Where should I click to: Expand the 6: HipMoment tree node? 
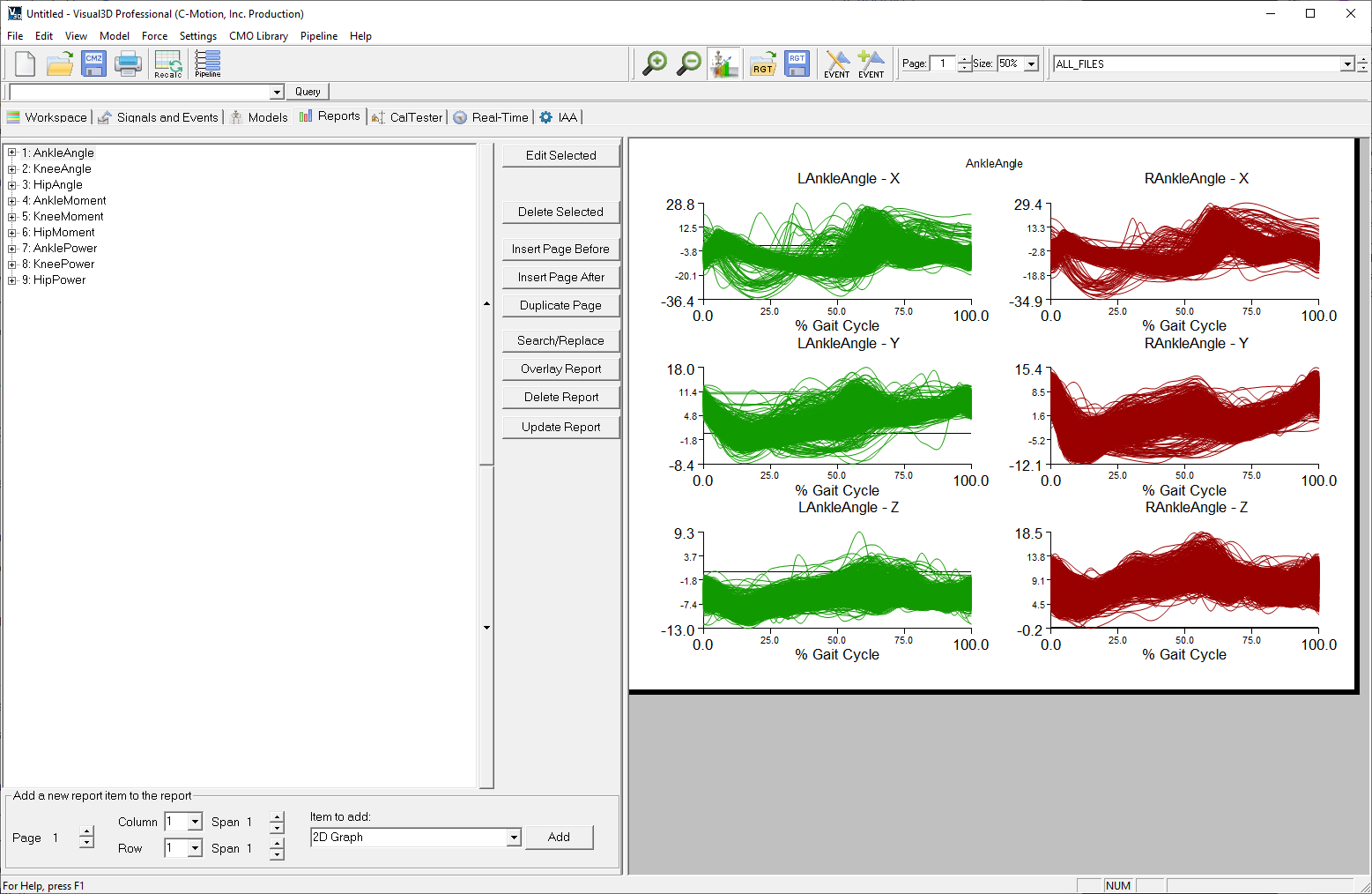(x=12, y=232)
